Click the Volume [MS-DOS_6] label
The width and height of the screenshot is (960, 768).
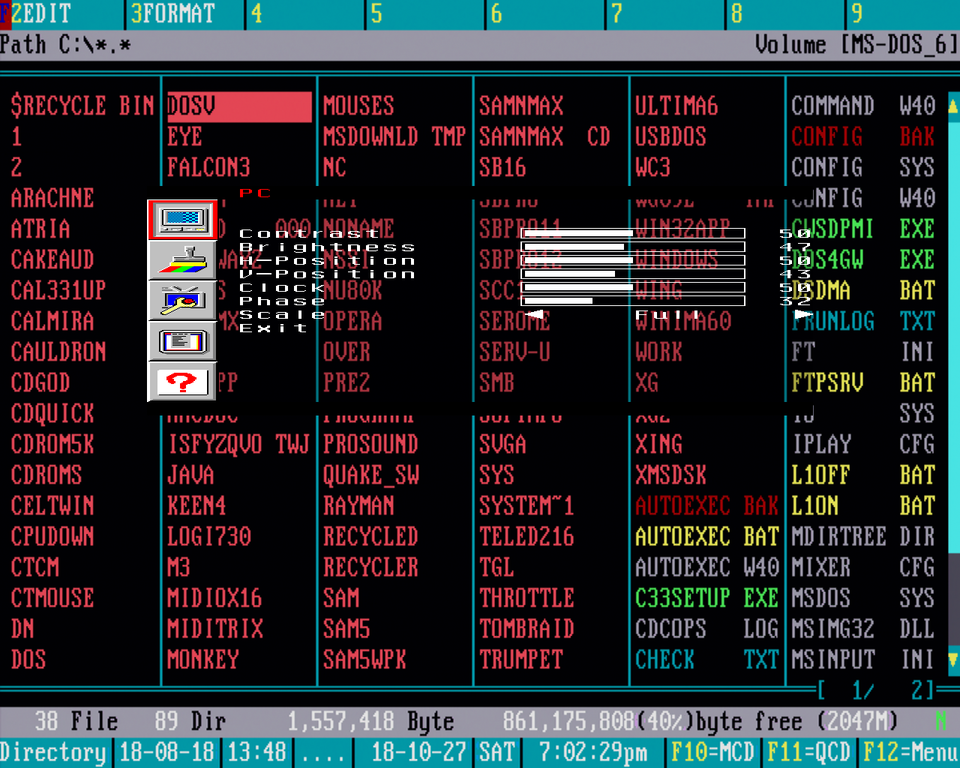[856, 45]
